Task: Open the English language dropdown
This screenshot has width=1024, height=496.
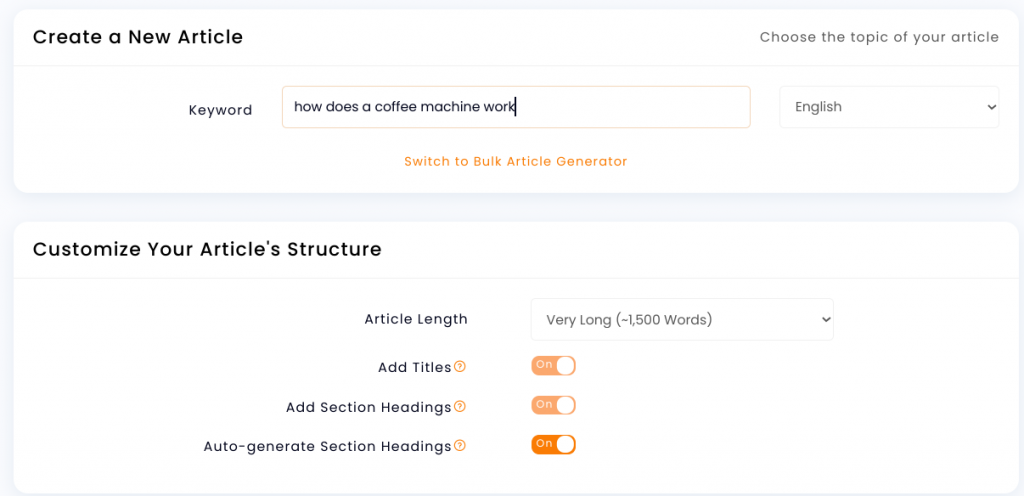Action: (x=889, y=107)
